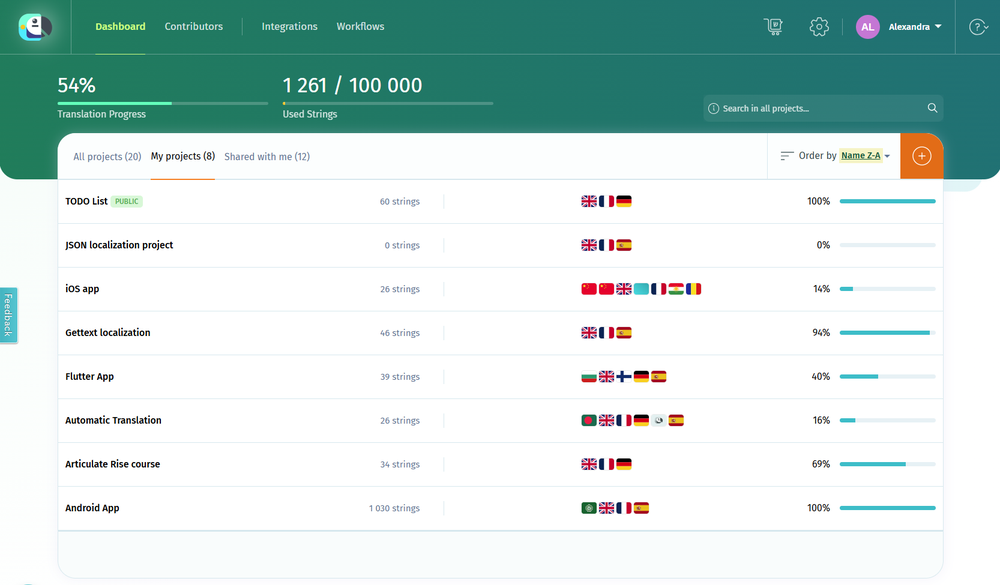Click the PUBLIC badge on TODO List

[127, 202]
